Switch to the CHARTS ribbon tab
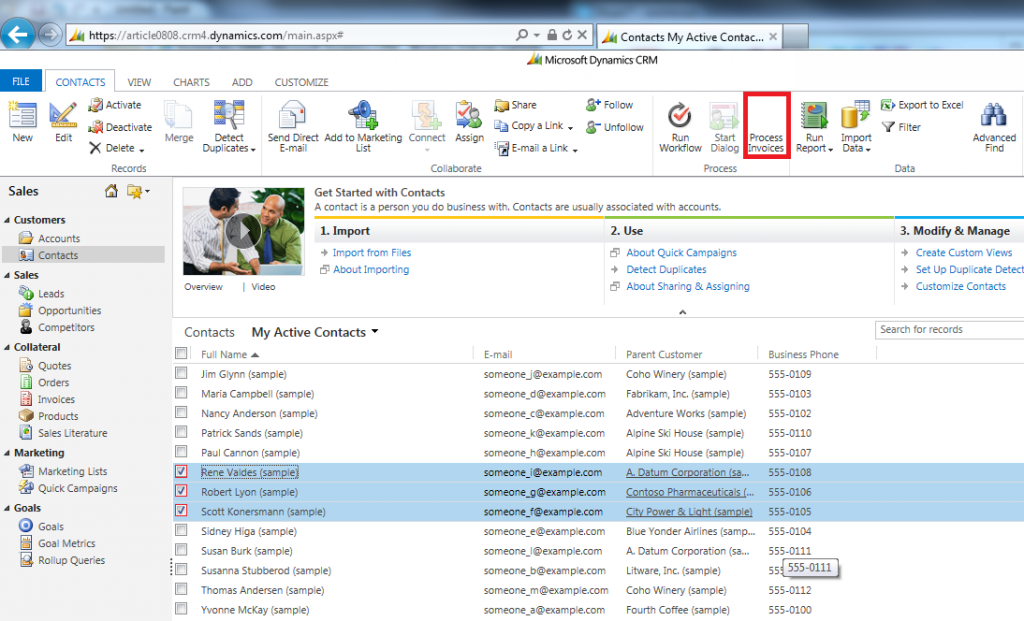 tap(190, 81)
